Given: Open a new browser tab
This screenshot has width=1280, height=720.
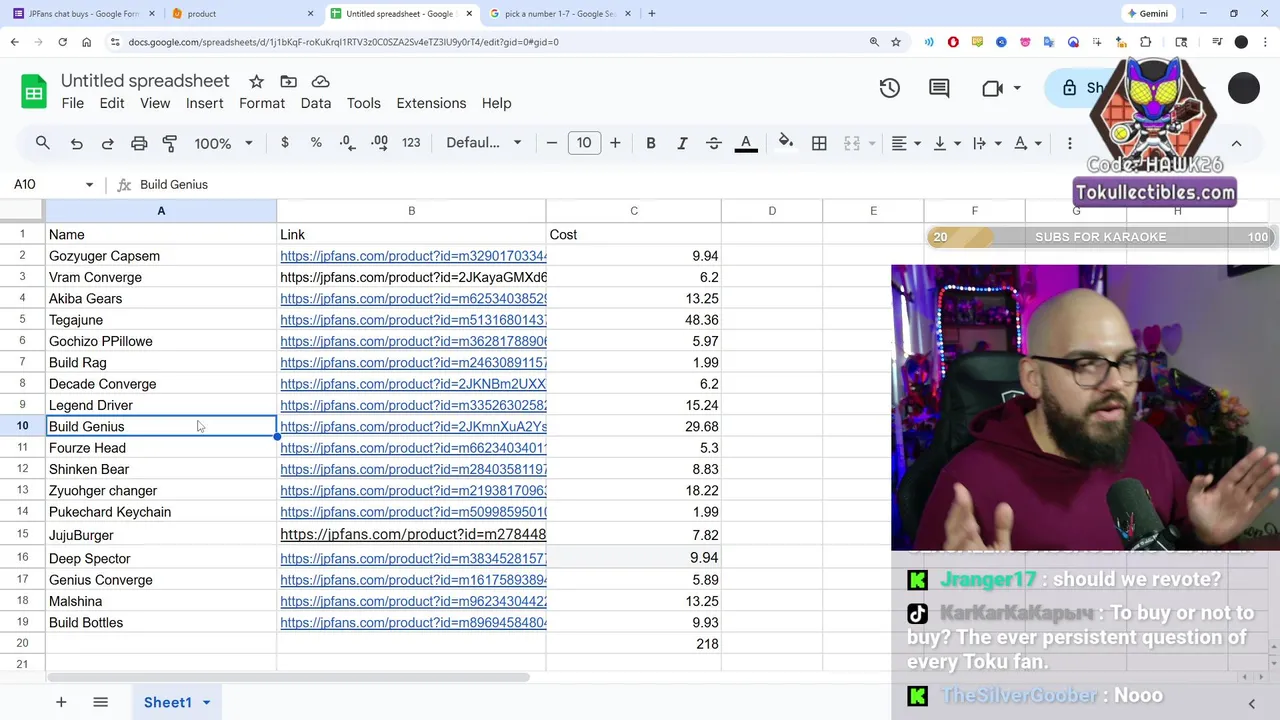Looking at the screenshot, I should click(x=652, y=14).
